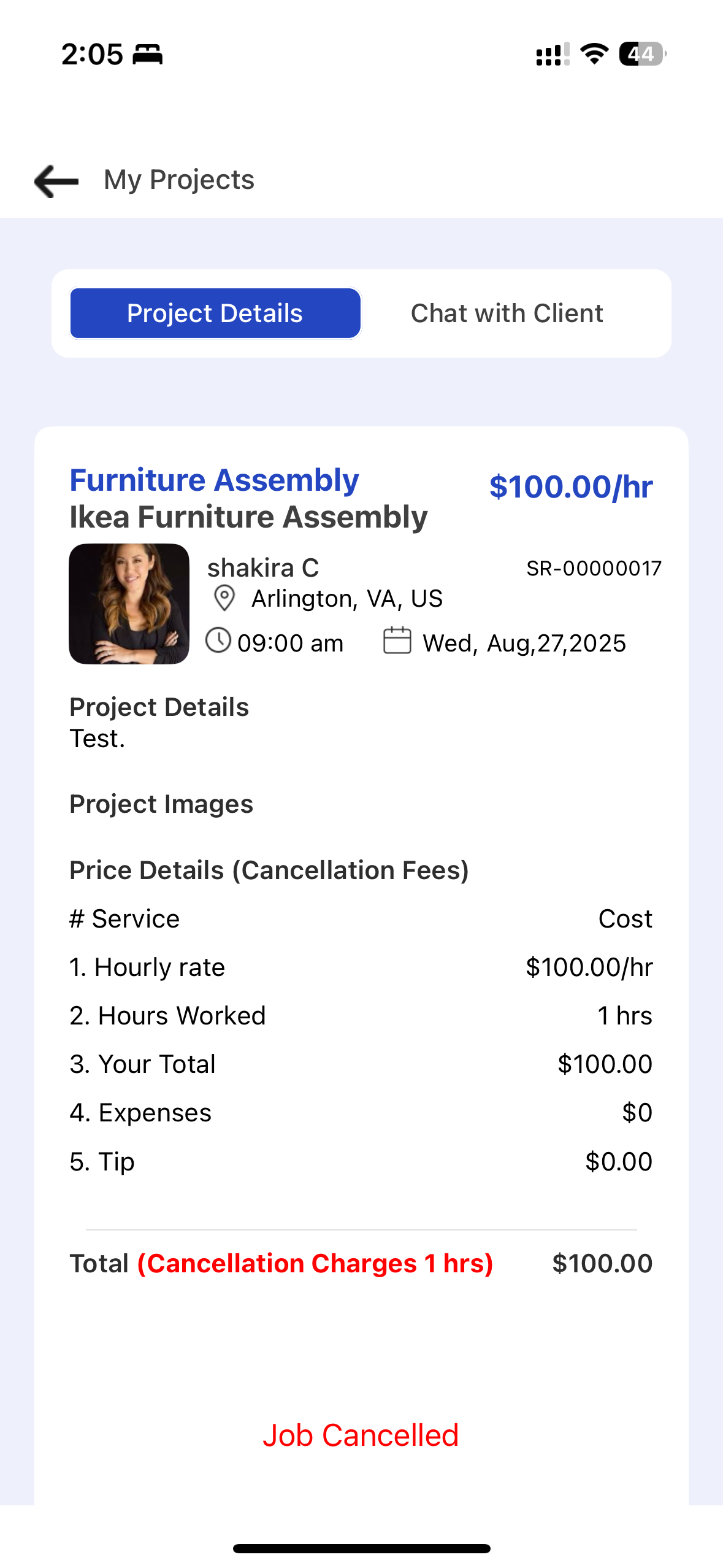Tap the SR-00000017 project ID

[x=594, y=569]
